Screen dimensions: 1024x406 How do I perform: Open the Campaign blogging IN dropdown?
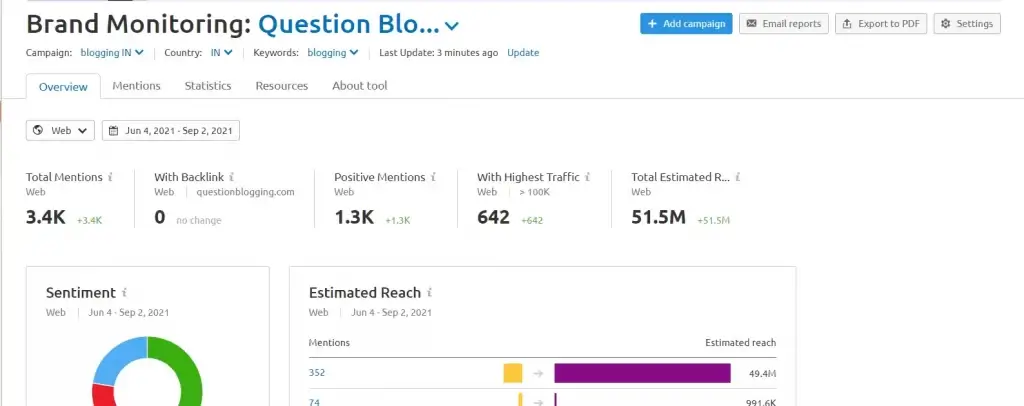(112, 52)
